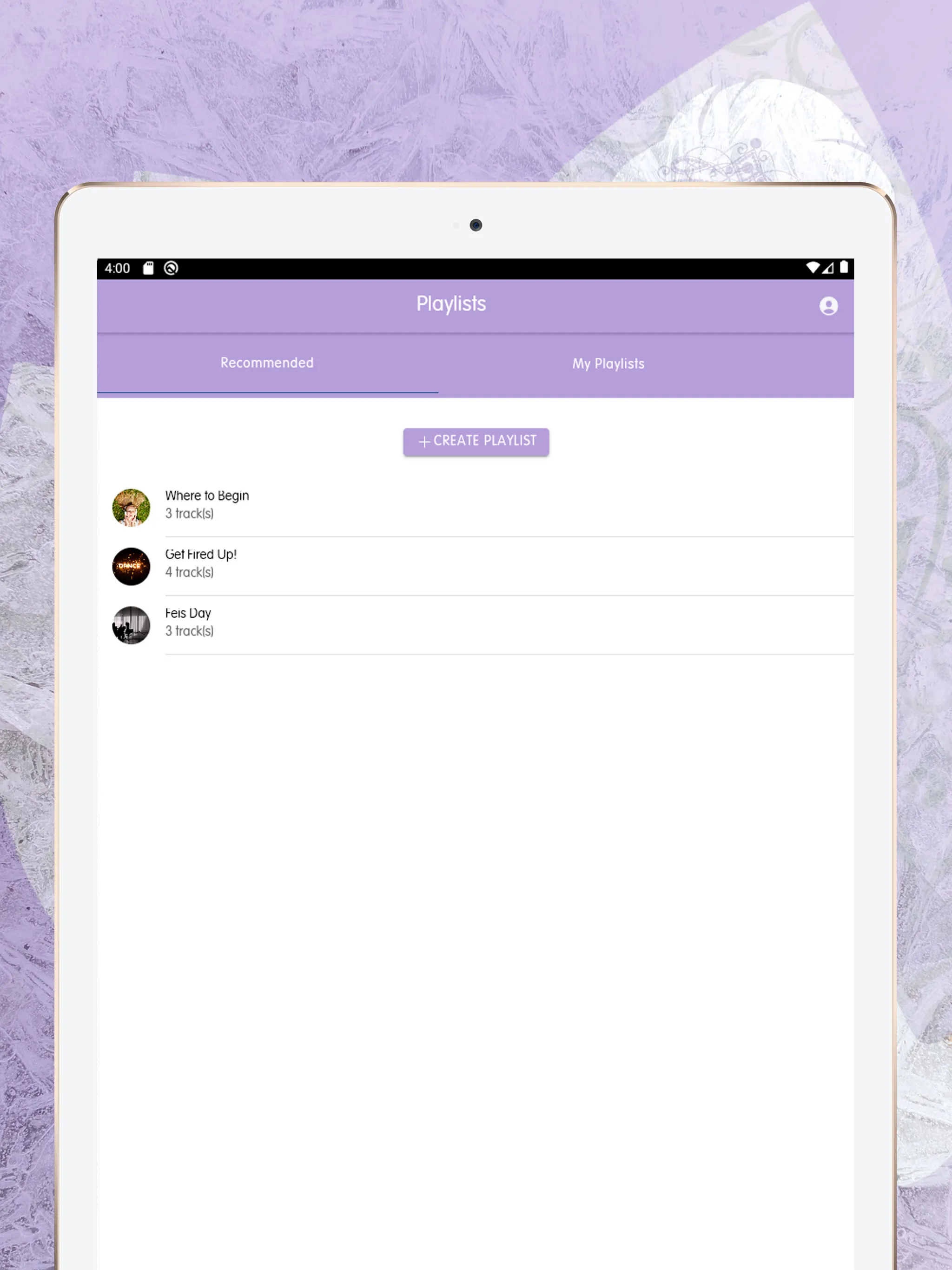
Task: Click the do not disturb icon in status bar
Action: 172,268
